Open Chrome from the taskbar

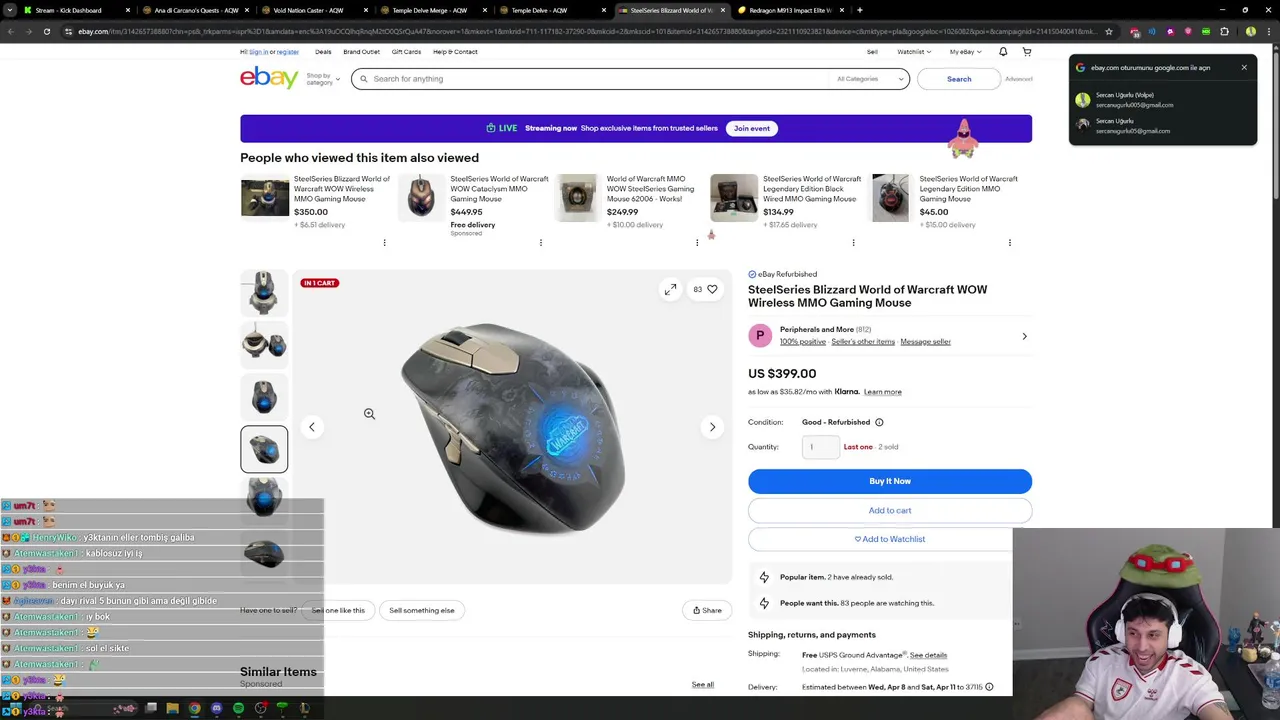(194, 709)
